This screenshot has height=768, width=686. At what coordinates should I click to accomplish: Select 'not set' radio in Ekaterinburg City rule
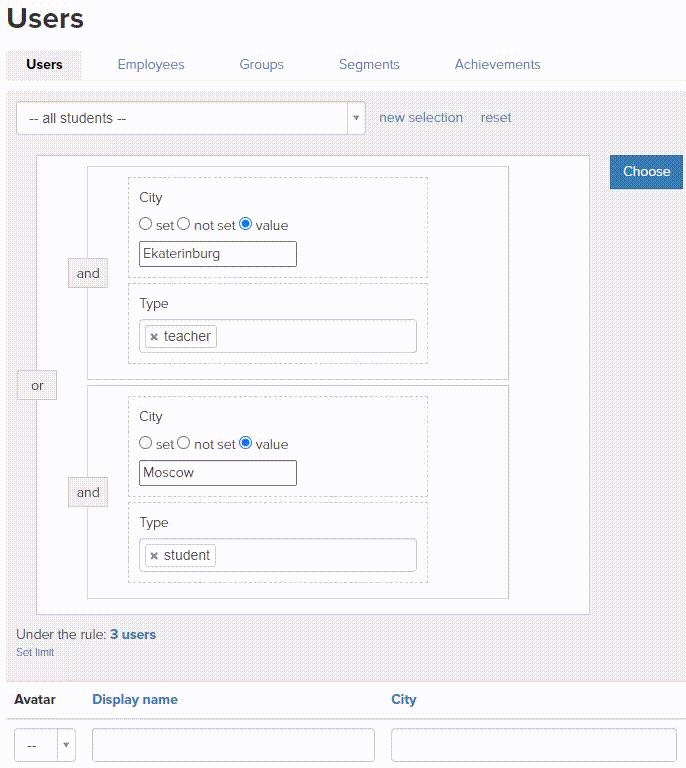tap(184, 224)
